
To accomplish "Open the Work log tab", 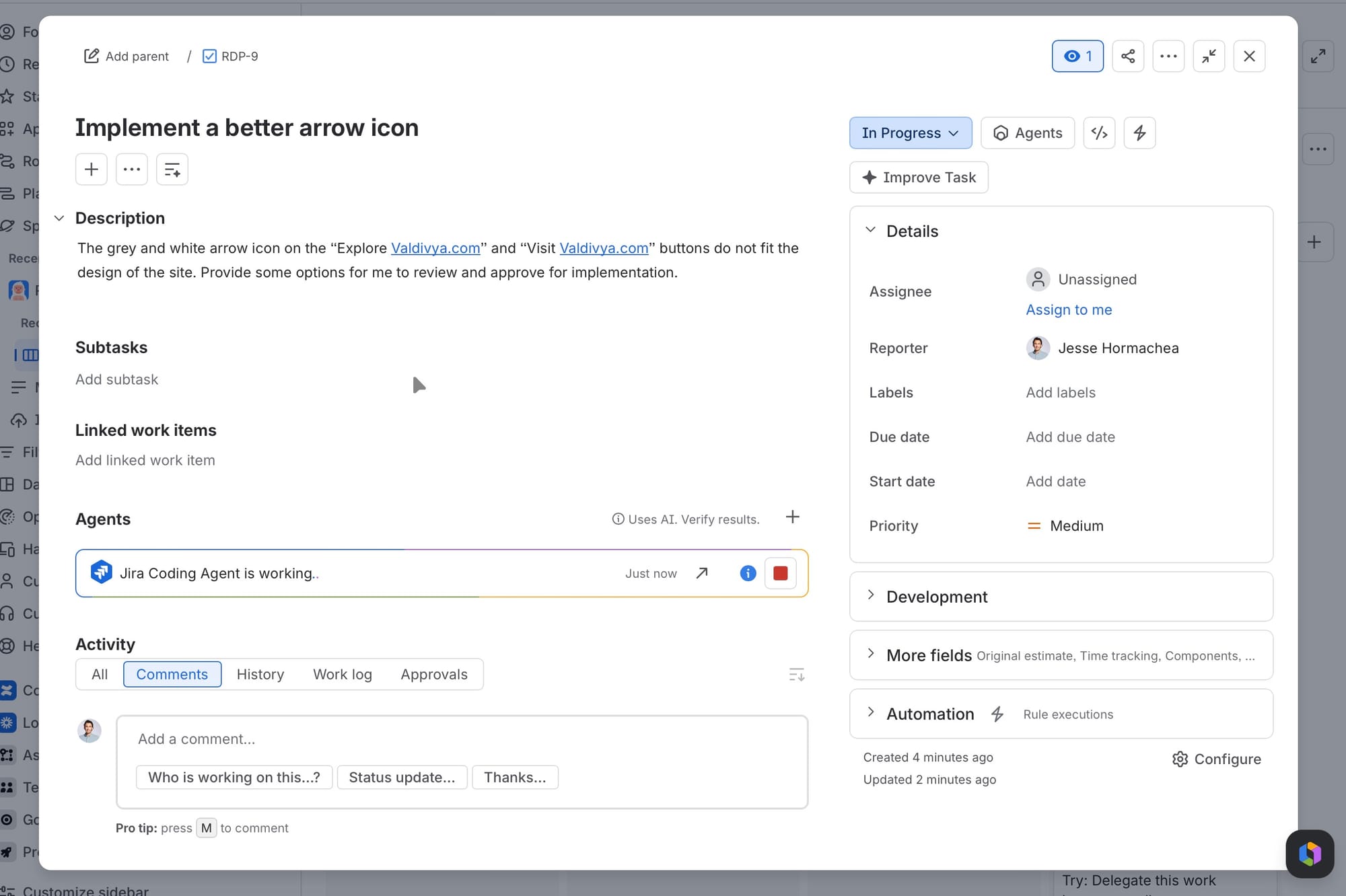I will coord(343,674).
